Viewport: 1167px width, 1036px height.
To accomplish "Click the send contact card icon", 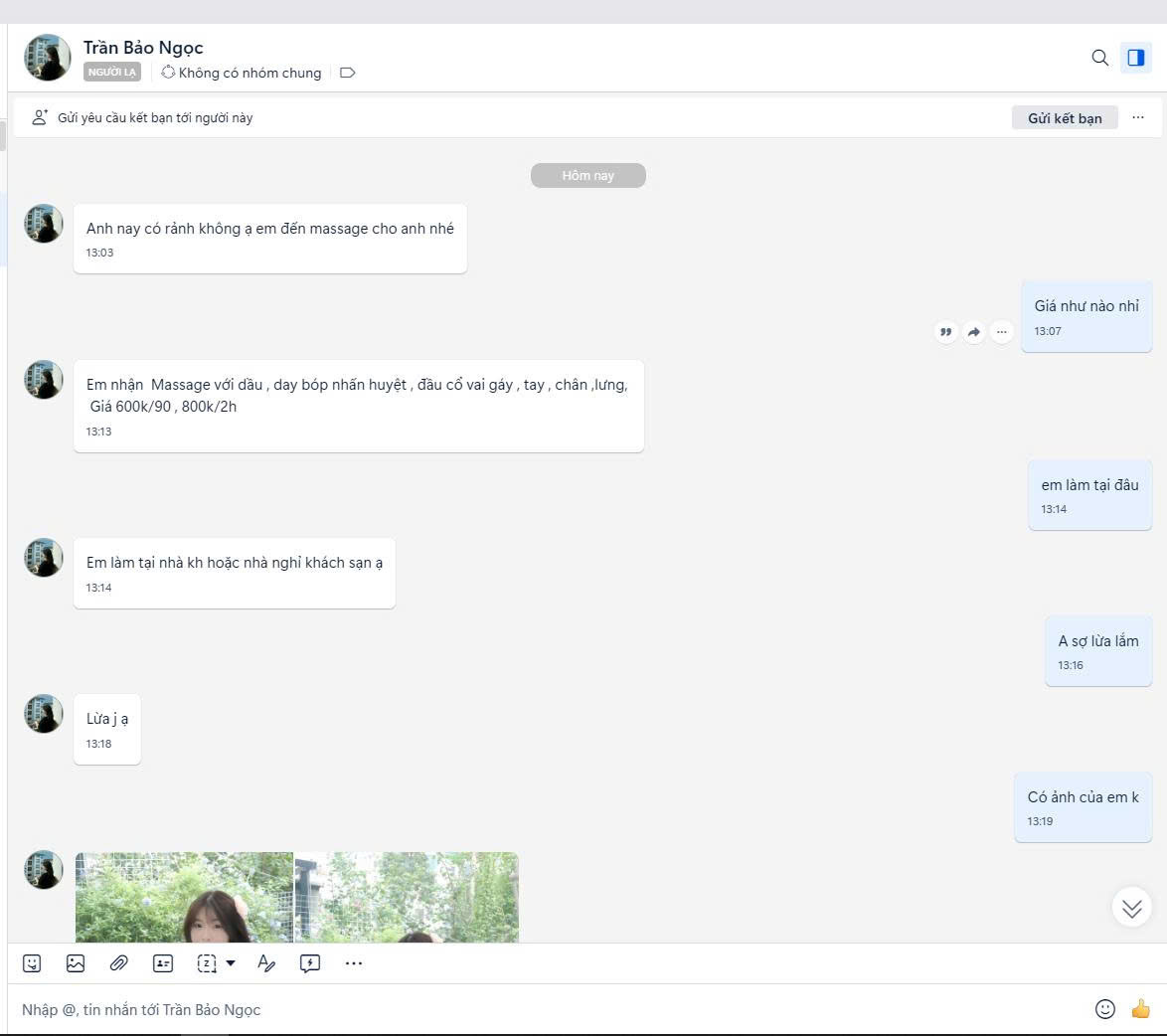I will point(163,963).
